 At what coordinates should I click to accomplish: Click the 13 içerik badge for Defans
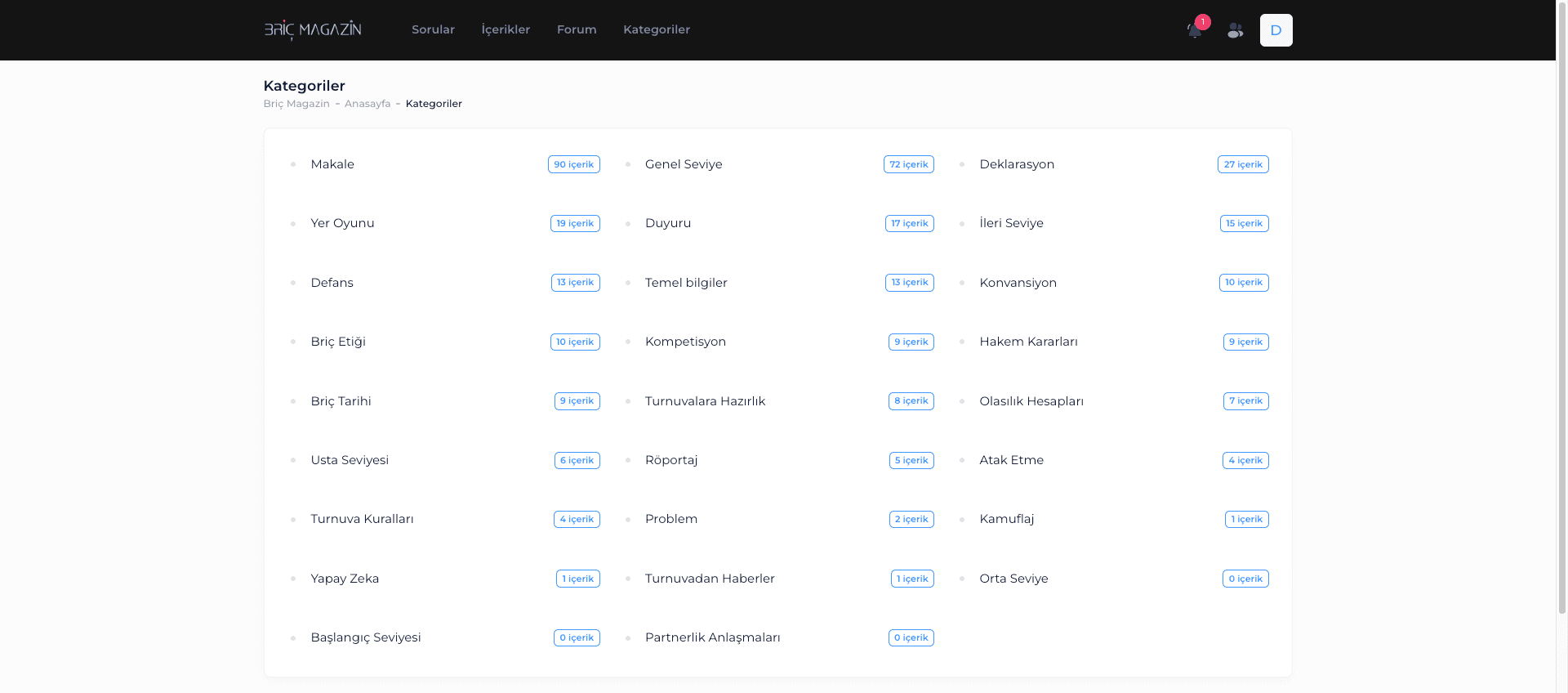click(576, 283)
